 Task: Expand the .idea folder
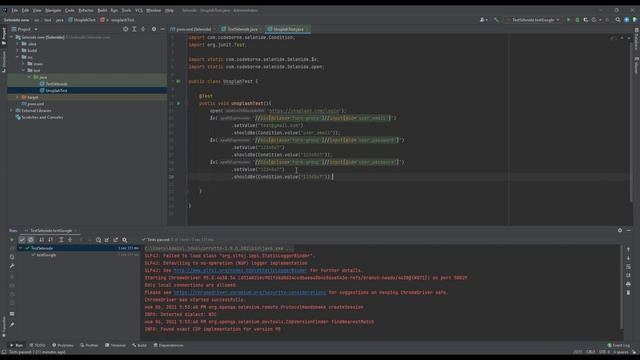coord(17,44)
